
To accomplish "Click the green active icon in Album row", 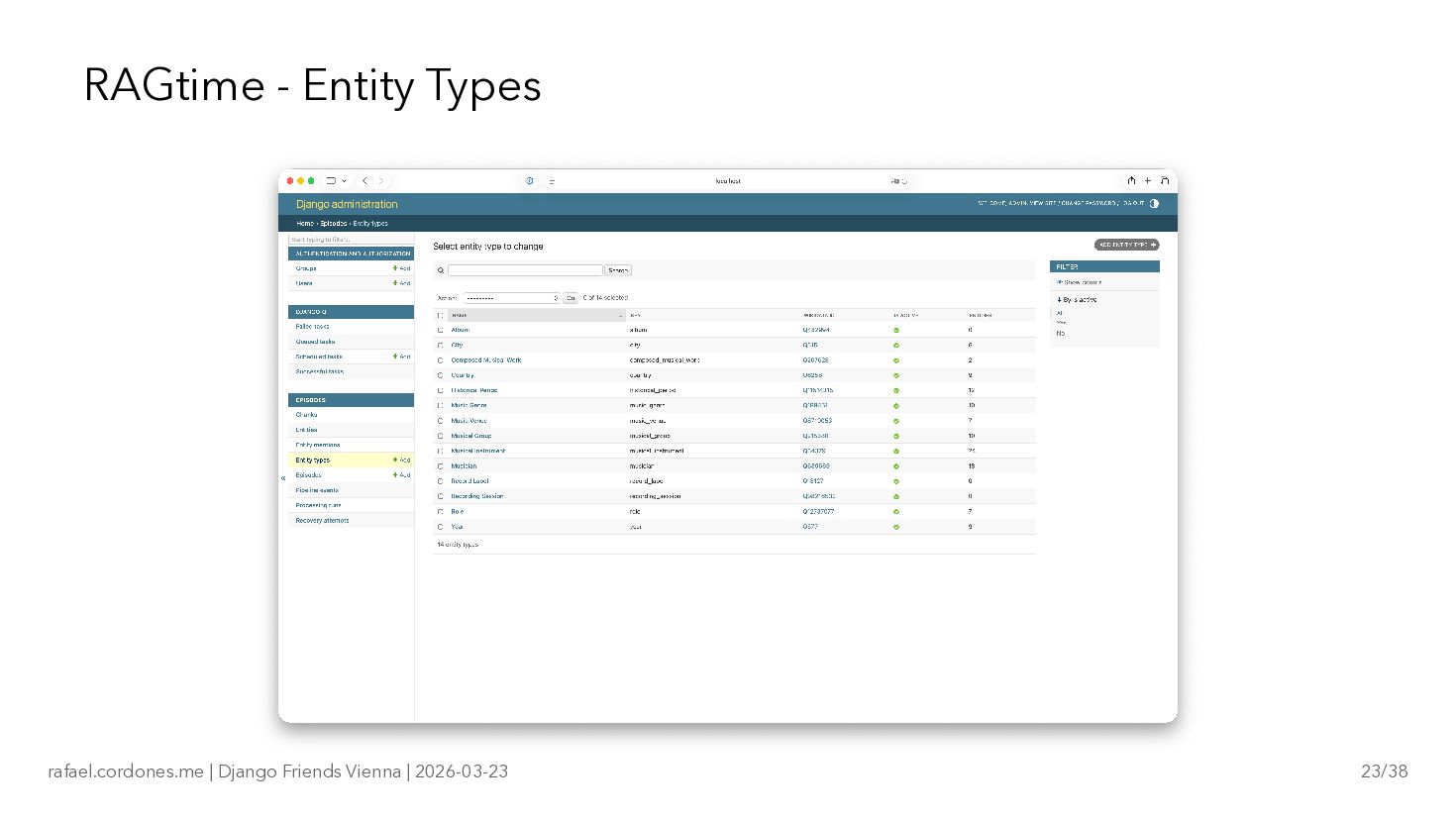I will tap(896, 331).
